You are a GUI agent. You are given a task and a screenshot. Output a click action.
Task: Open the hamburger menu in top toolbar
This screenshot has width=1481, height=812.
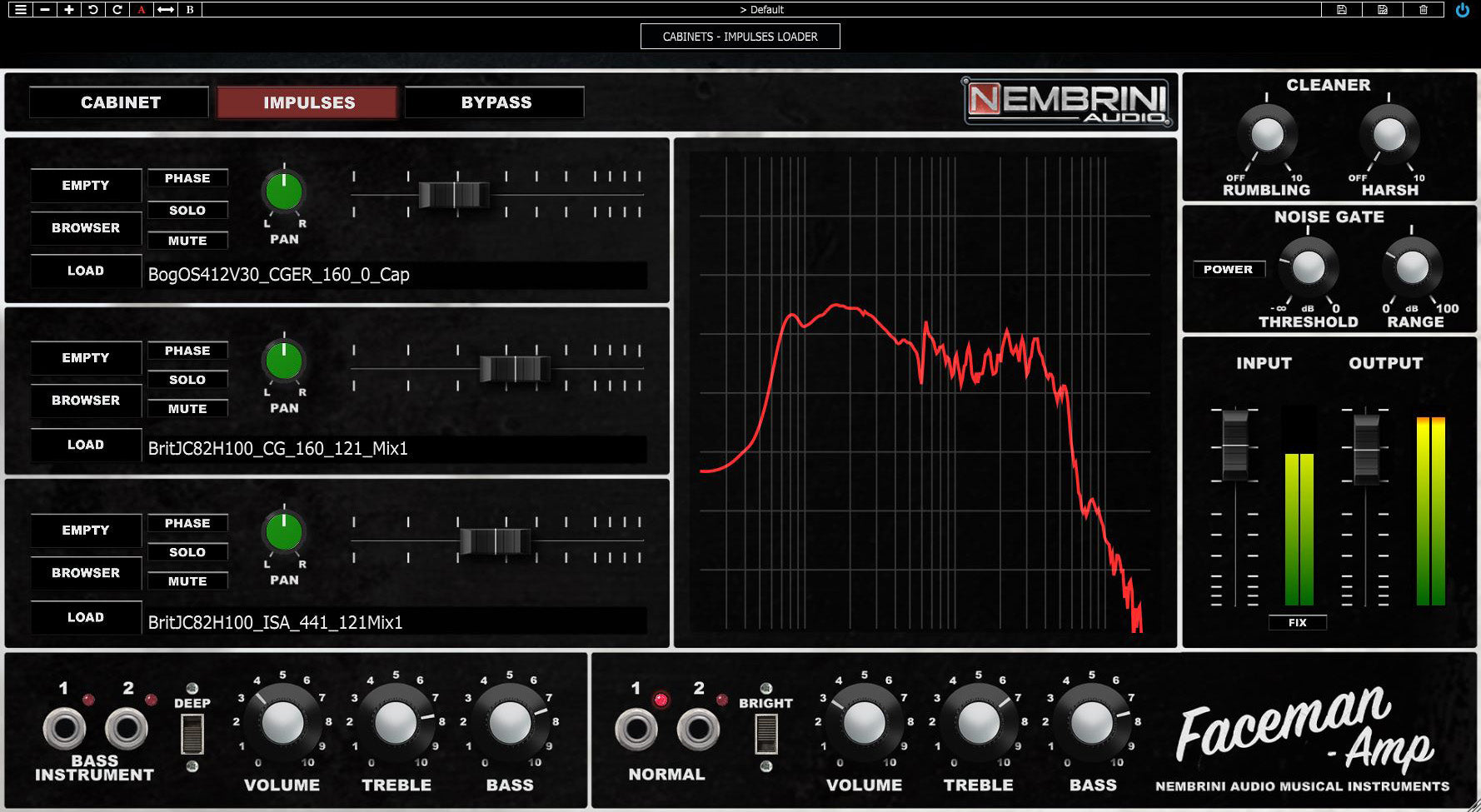[20, 10]
